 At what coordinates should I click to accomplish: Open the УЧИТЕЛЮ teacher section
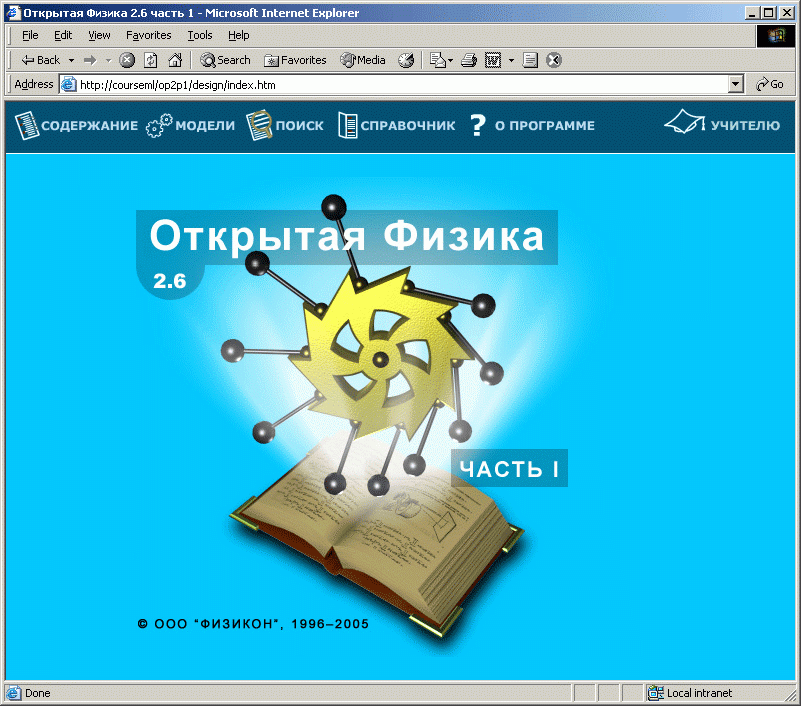(x=722, y=125)
